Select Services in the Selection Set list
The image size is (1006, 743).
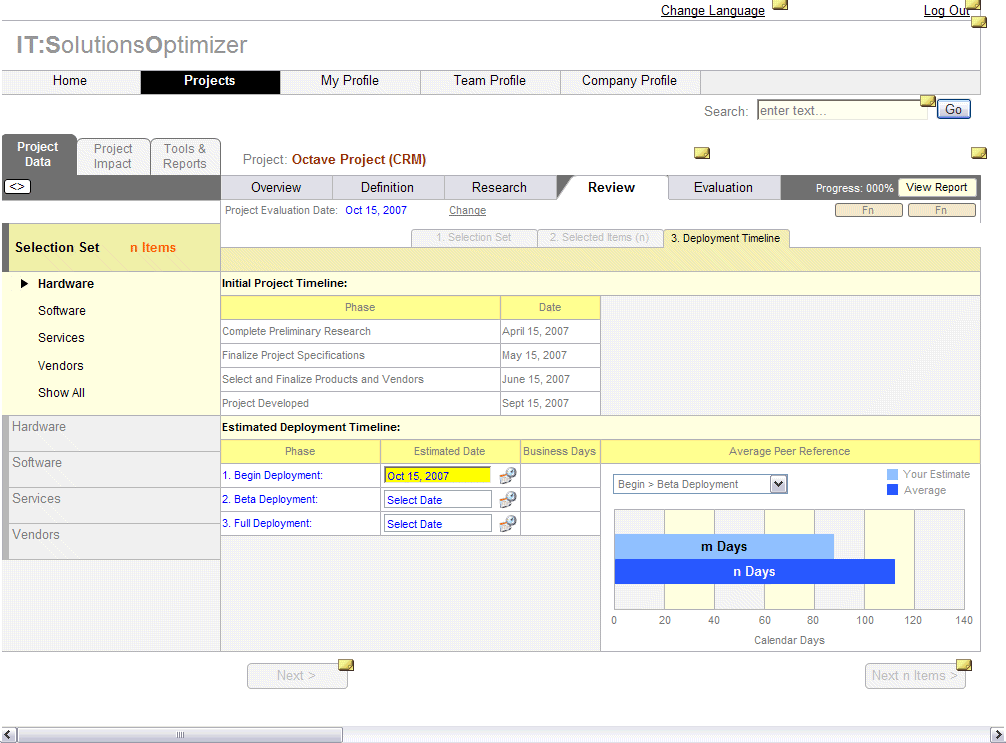(61, 337)
